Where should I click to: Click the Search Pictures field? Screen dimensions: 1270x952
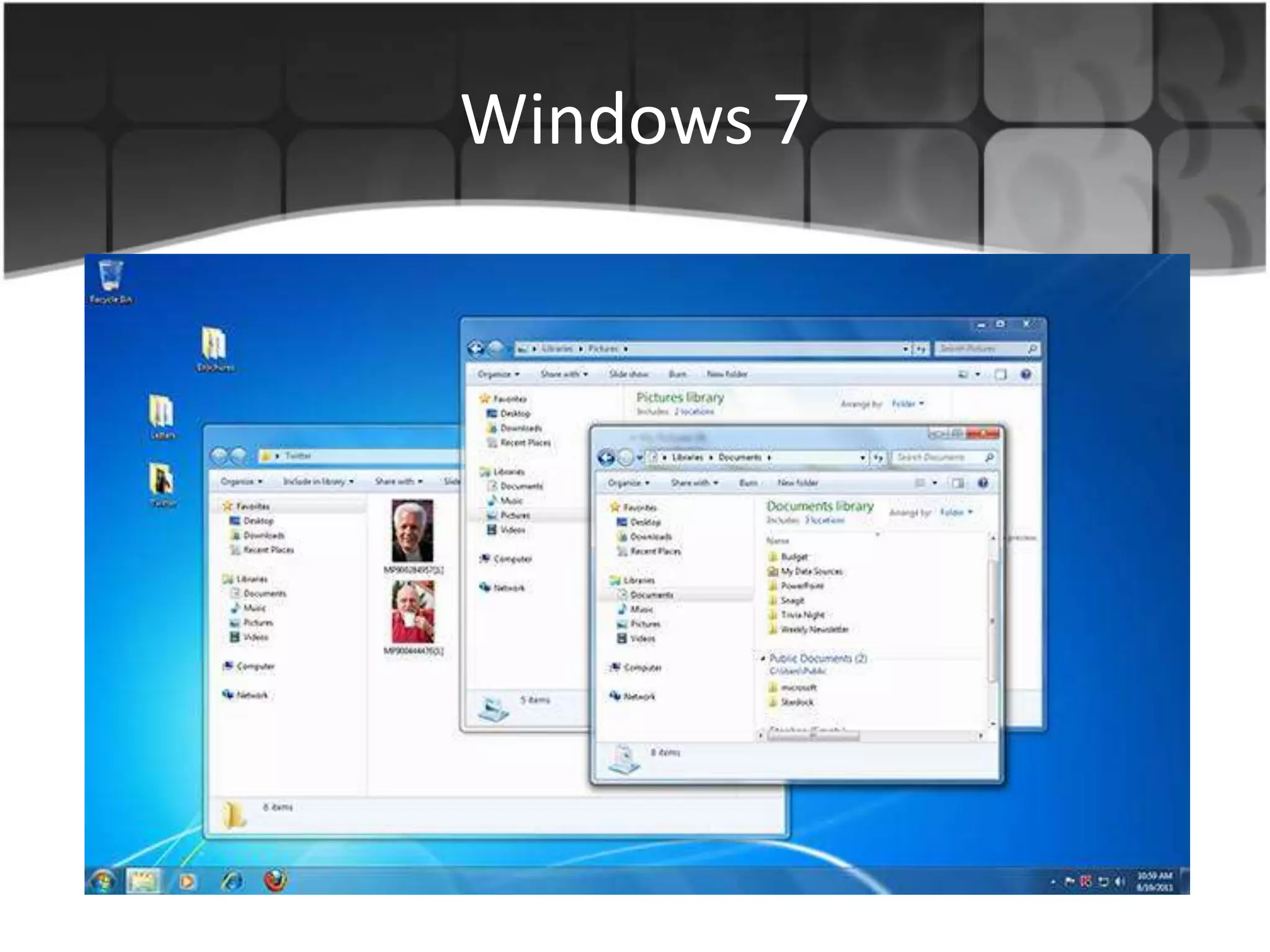[987, 349]
